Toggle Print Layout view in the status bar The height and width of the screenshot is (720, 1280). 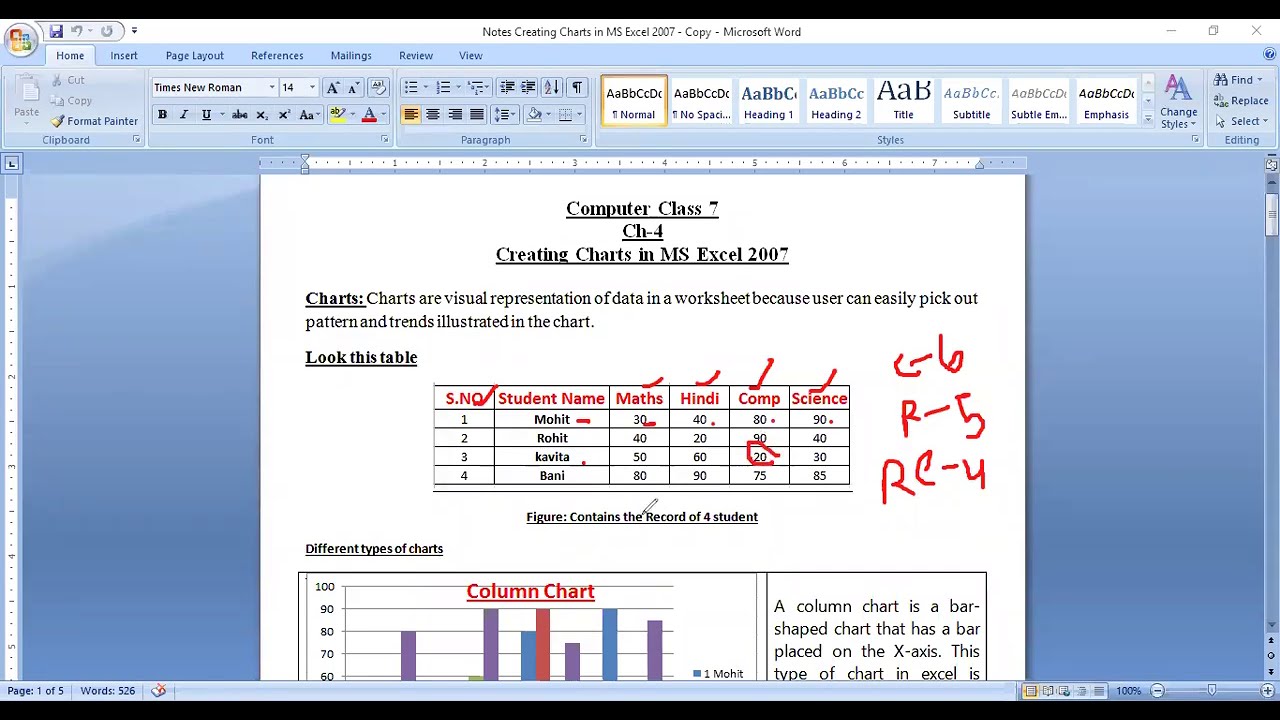1030,691
